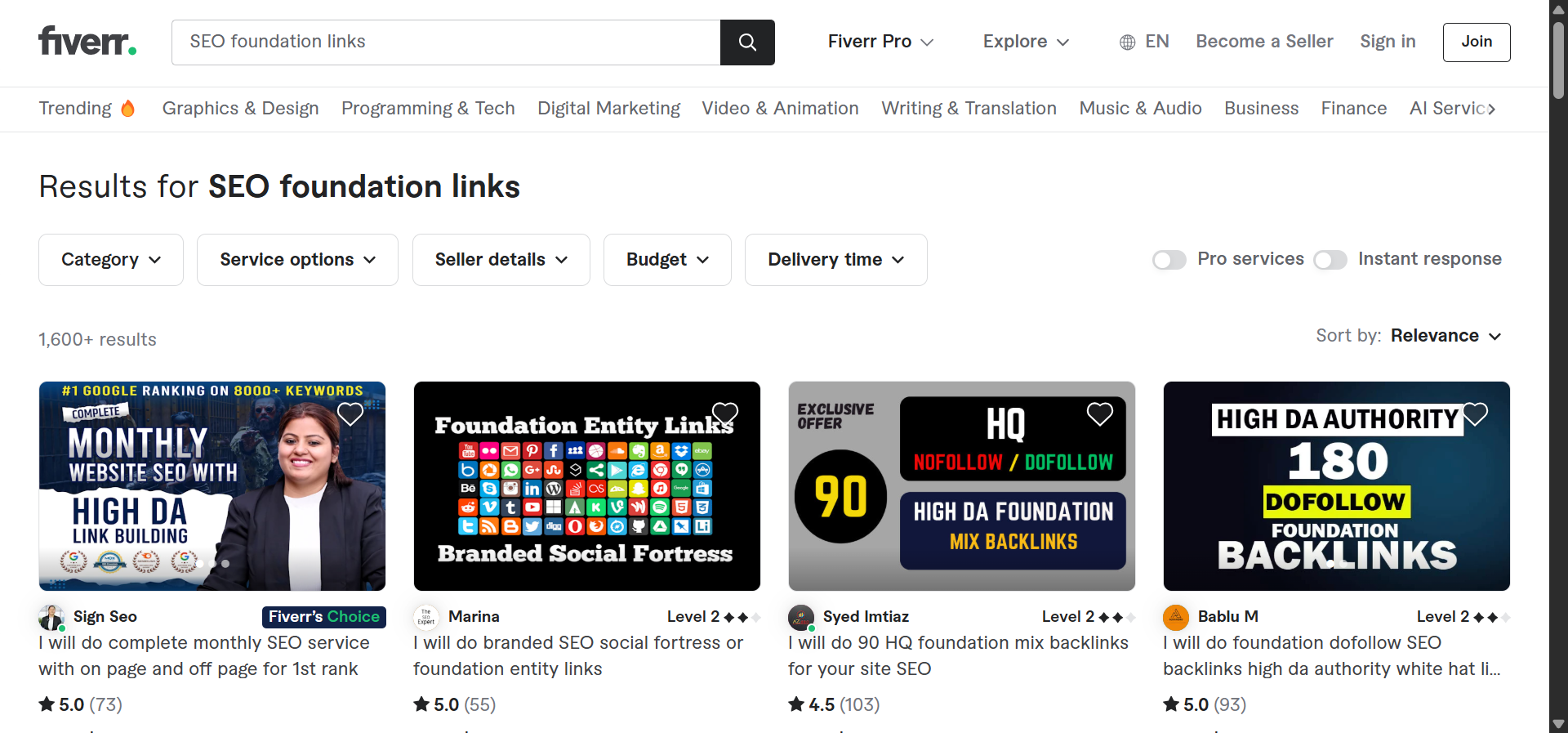Click the Join button
This screenshot has height=733, width=1568.
click(x=1476, y=42)
